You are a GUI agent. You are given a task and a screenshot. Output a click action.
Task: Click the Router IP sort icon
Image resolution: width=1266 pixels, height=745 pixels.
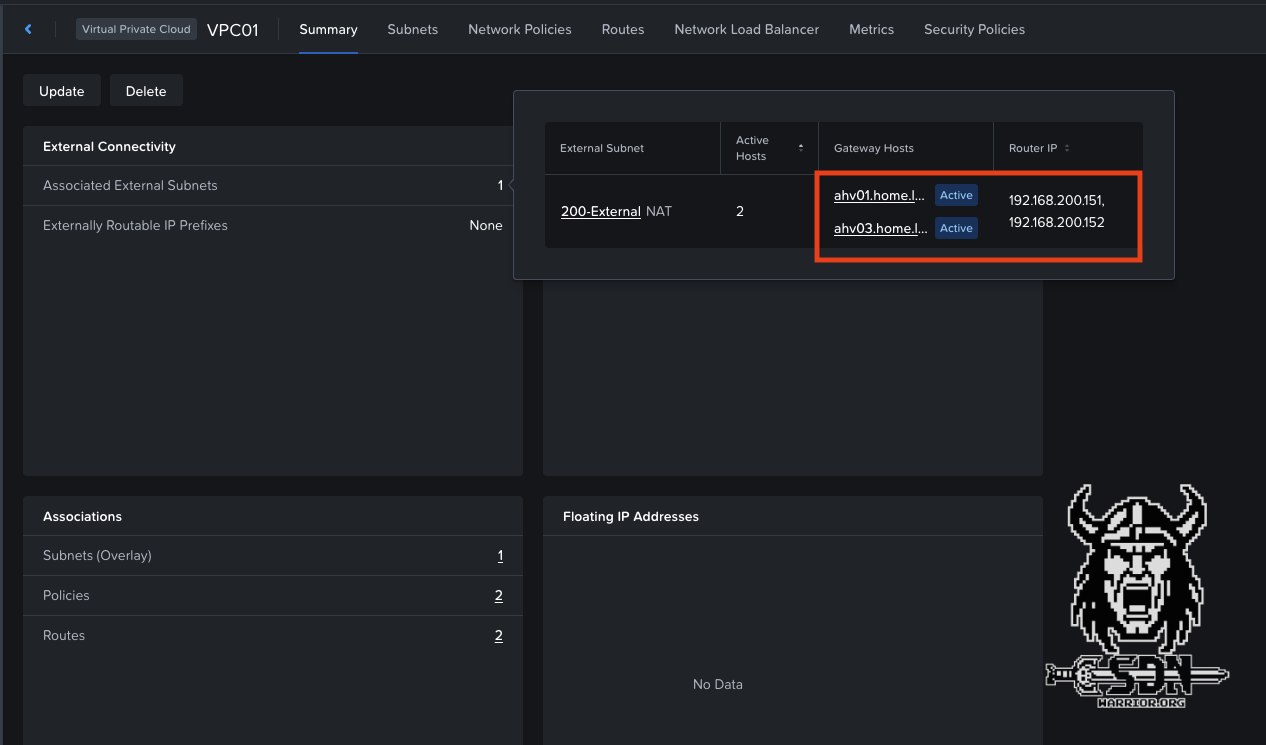(x=1067, y=148)
